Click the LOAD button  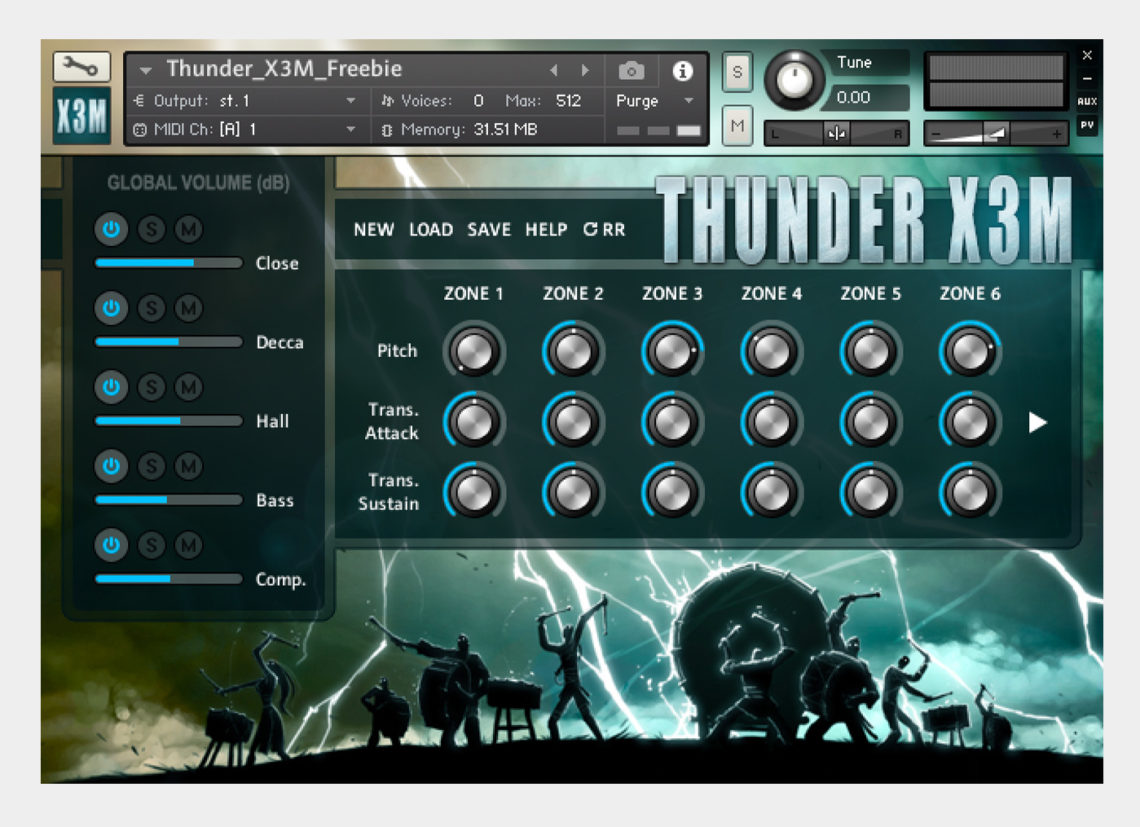click(x=431, y=229)
